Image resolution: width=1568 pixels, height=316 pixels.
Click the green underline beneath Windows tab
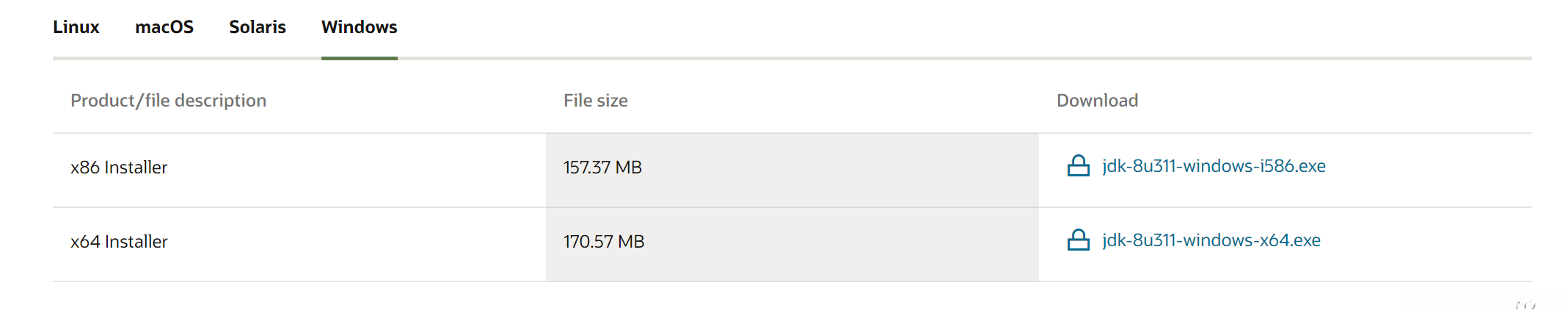359,58
